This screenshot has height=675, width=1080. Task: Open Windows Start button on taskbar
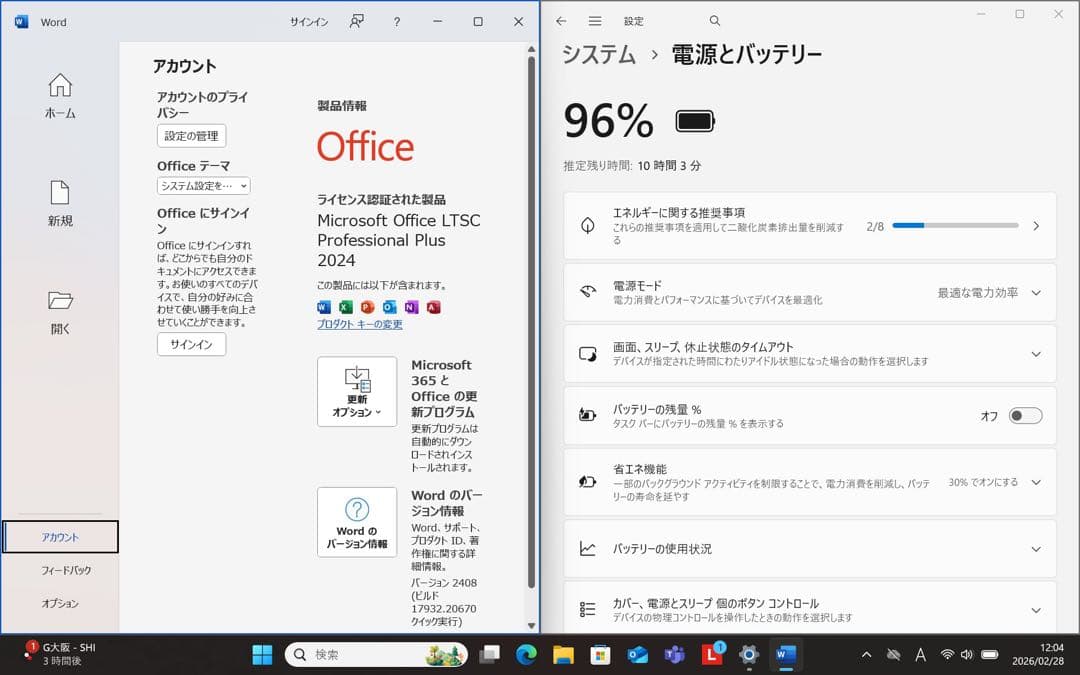point(262,654)
